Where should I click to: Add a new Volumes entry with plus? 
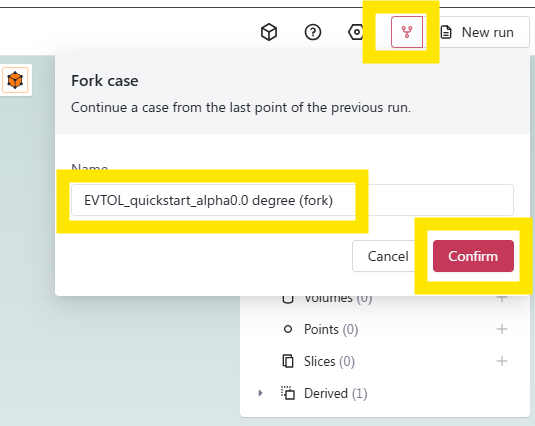pyautogui.click(x=501, y=298)
